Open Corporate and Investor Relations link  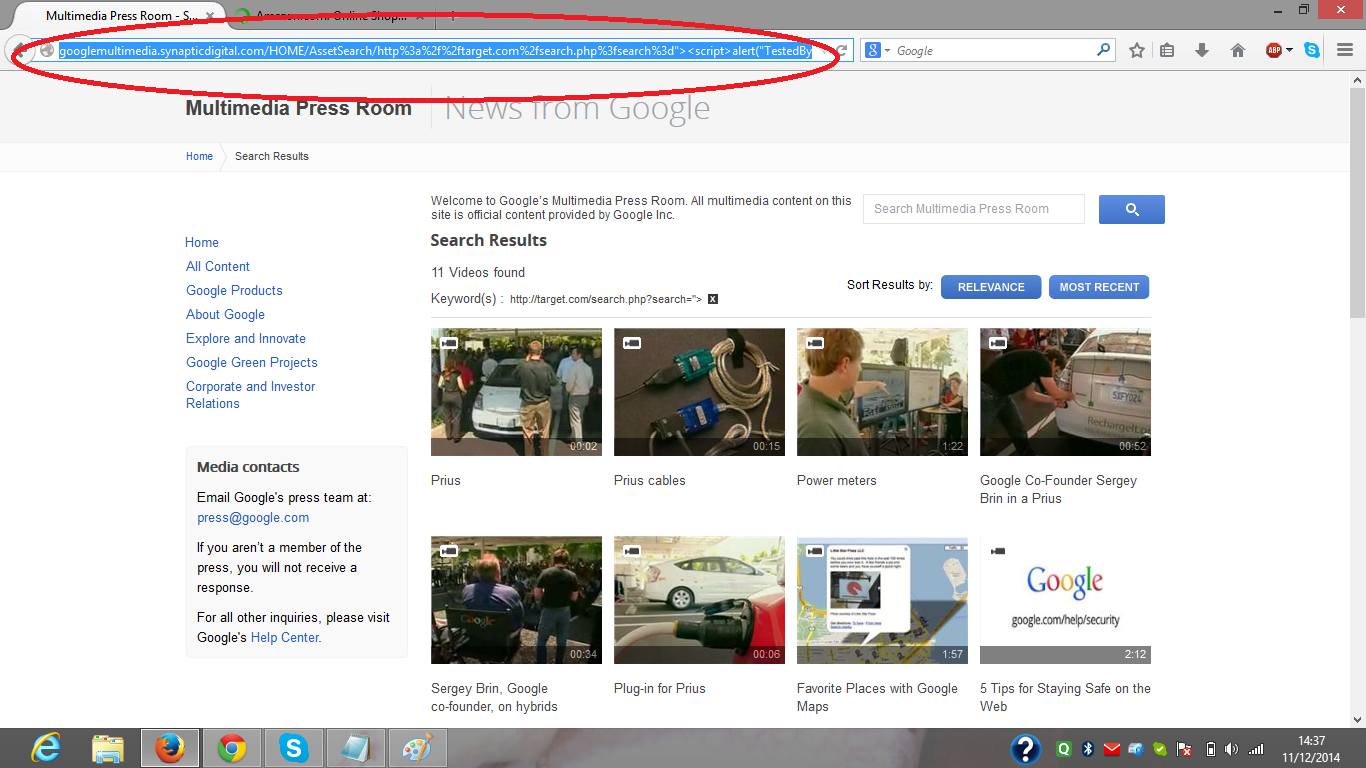[x=251, y=395]
